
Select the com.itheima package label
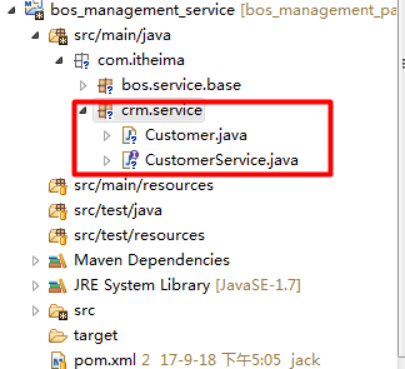tap(141, 60)
